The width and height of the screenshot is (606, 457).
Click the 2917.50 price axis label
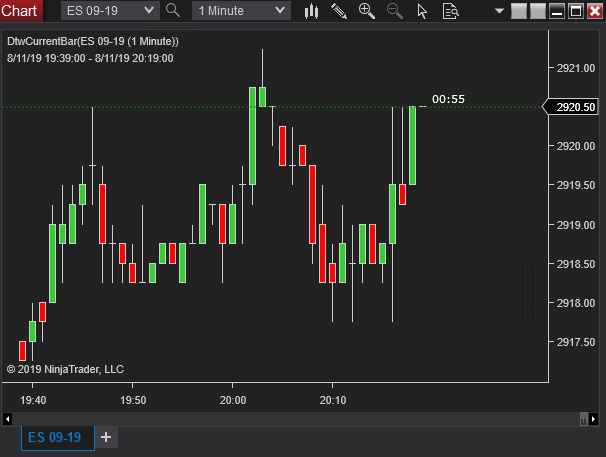pyautogui.click(x=575, y=342)
